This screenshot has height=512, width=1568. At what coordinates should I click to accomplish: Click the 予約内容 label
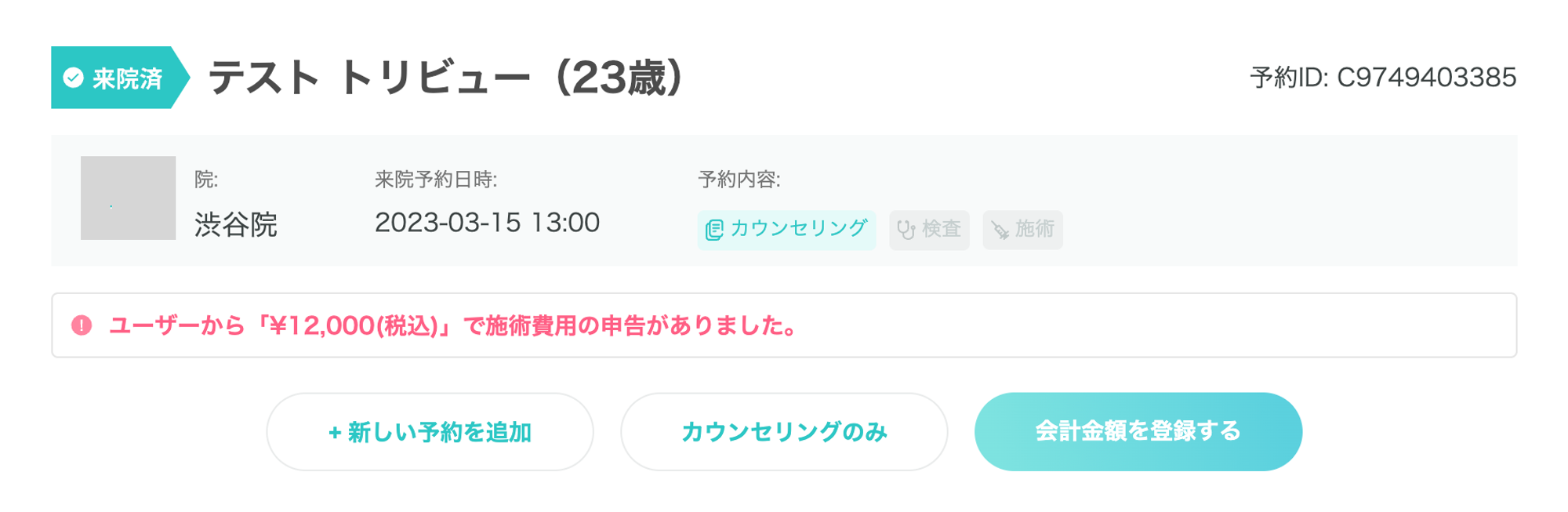(739, 180)
